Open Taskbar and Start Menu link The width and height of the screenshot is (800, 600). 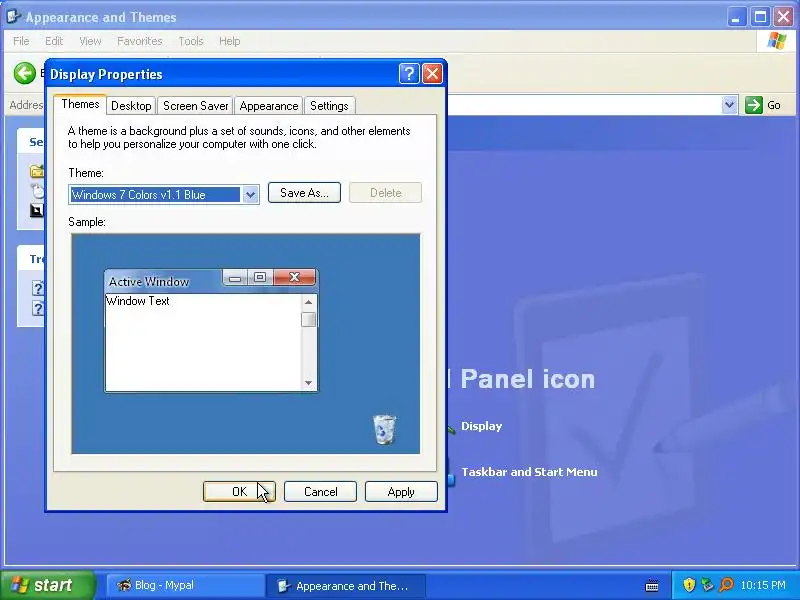529,472
